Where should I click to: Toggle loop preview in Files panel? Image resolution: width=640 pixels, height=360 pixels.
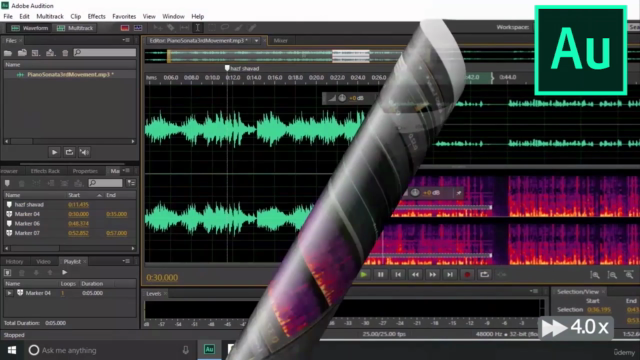(x=69, y=152)
